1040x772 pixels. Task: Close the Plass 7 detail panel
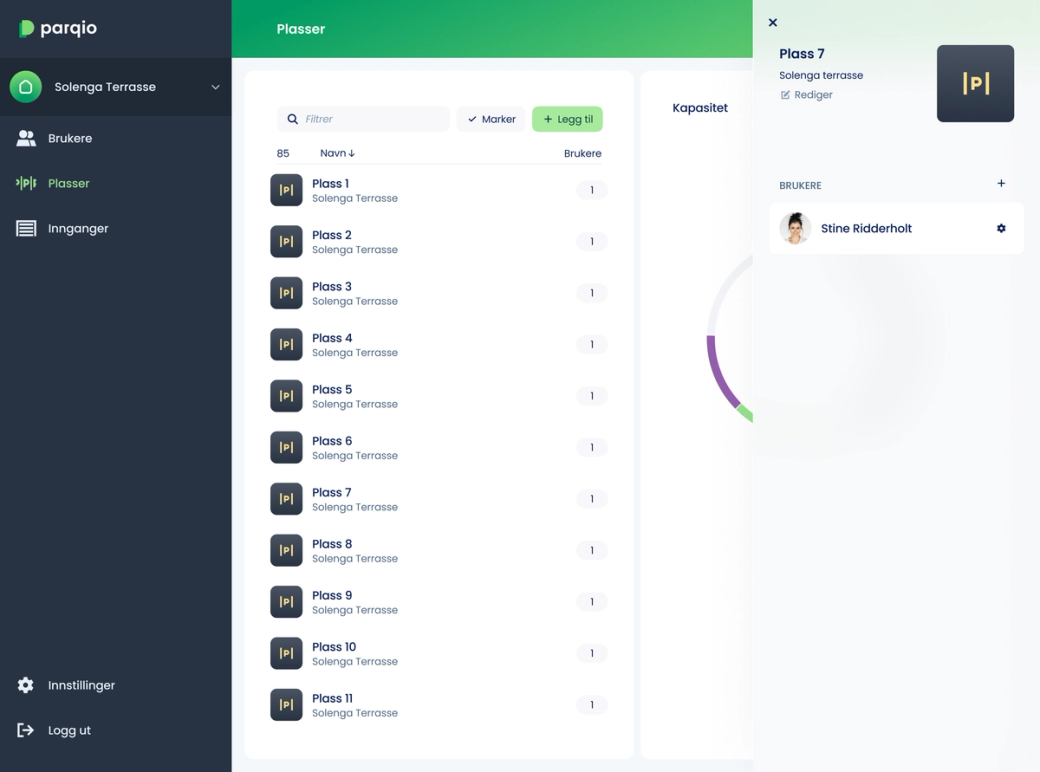[773, 23]
